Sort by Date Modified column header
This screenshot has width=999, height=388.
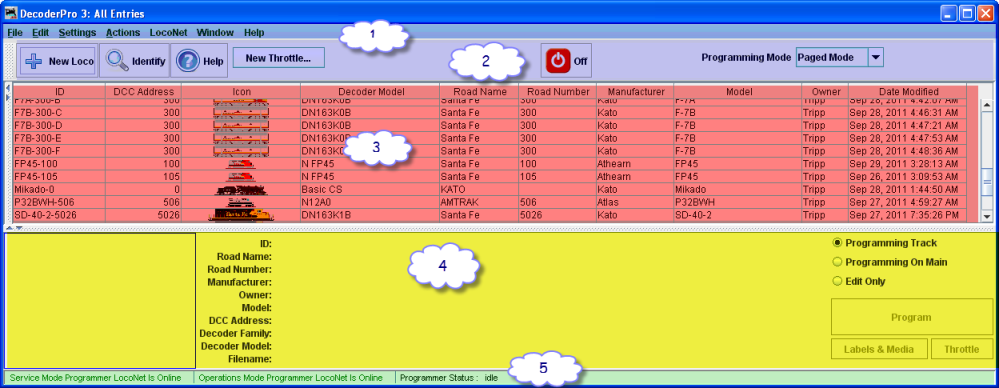[x=908, y=92]
